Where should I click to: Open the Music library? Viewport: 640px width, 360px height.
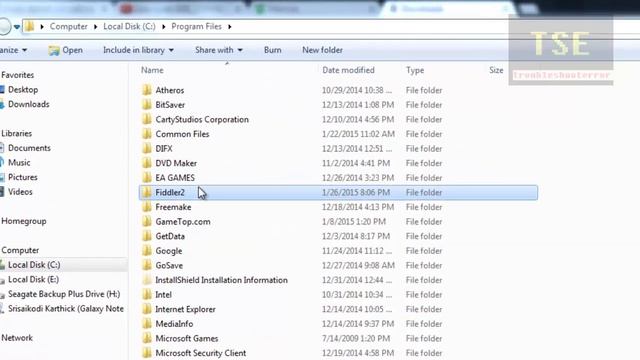19,163
